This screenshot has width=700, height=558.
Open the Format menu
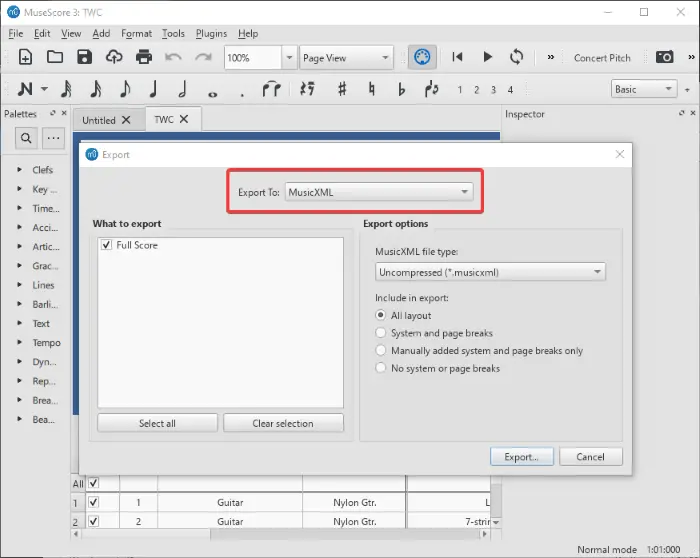(x=136, y=33)
